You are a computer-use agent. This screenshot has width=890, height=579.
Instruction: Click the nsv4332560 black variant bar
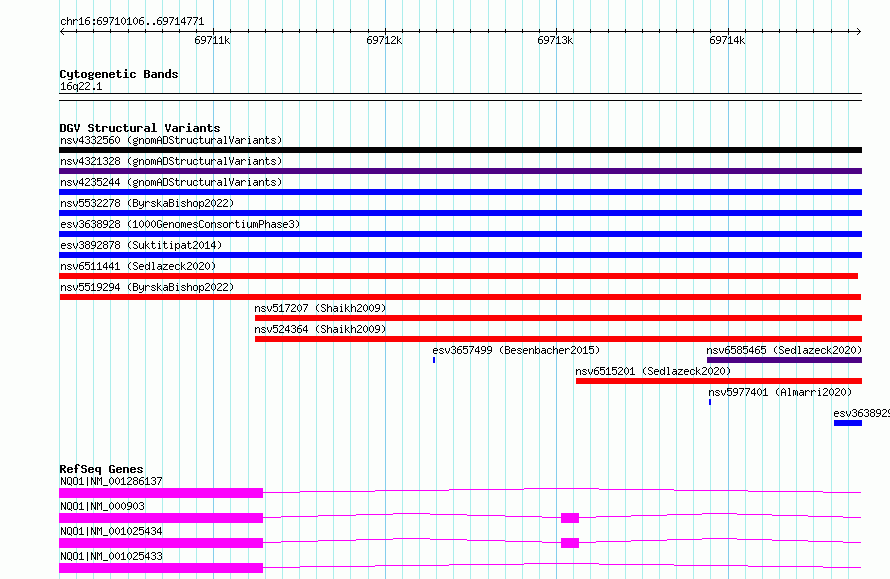pos(460,150)
